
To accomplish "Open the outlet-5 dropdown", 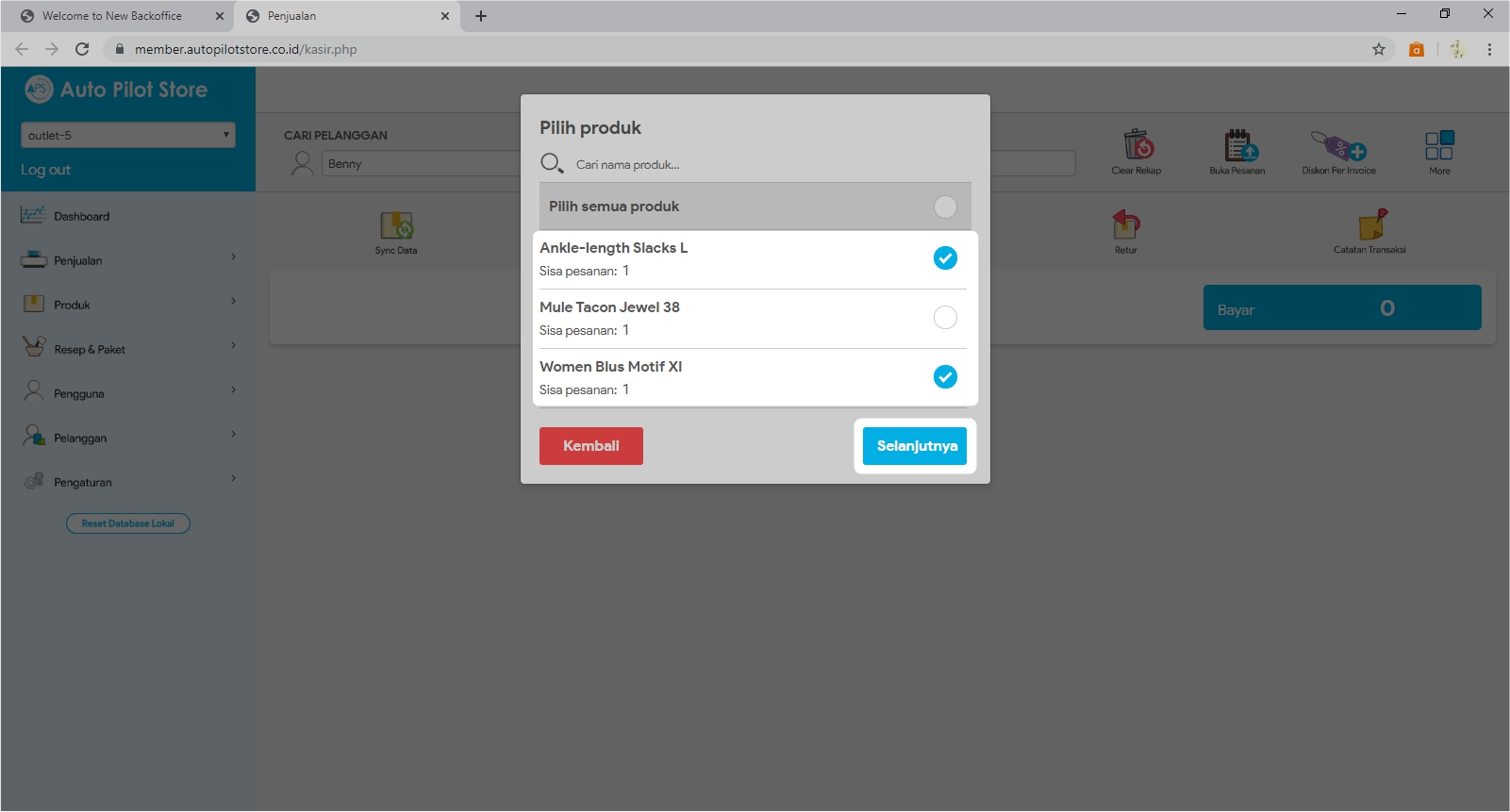I will (128, 136).
